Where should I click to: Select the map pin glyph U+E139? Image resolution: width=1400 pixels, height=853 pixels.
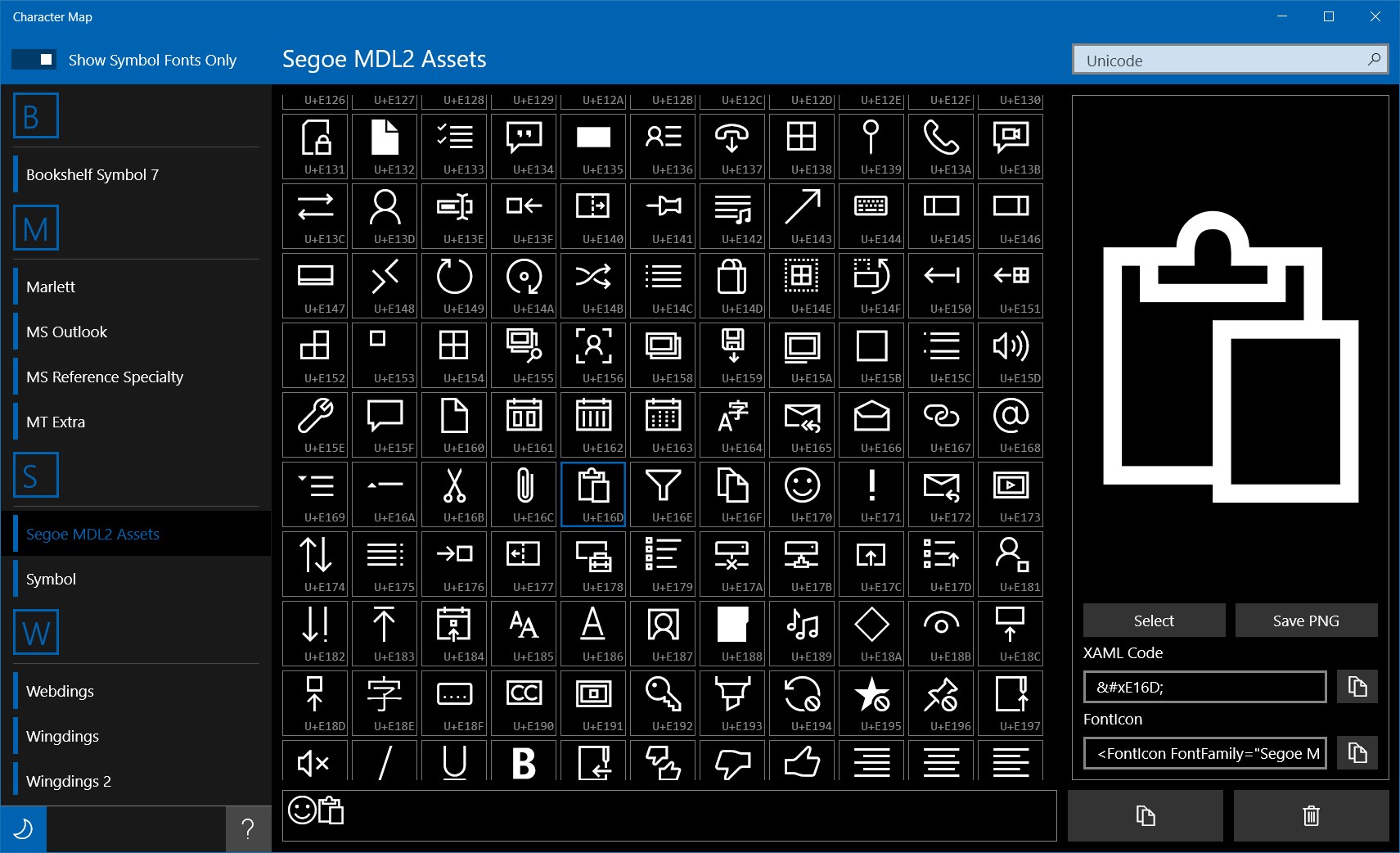pos(871,146)
